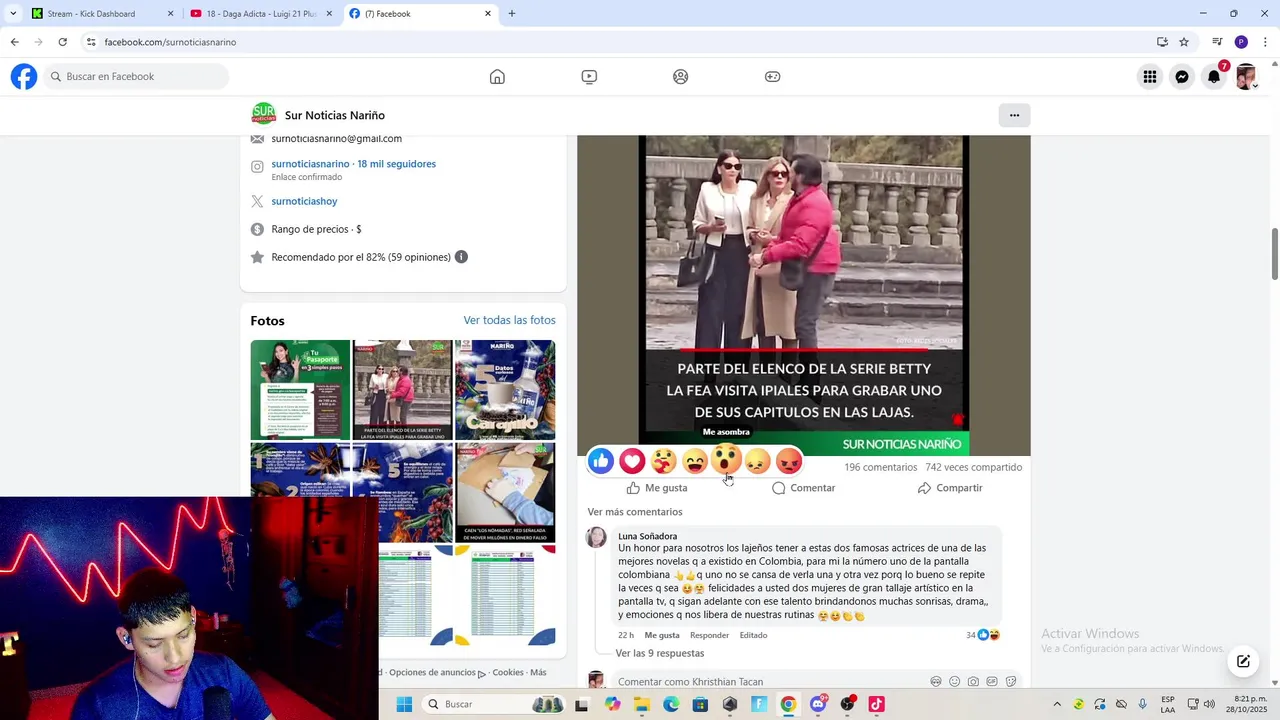
Task: Show hidden system tray icons
Action: point(1057,704)
